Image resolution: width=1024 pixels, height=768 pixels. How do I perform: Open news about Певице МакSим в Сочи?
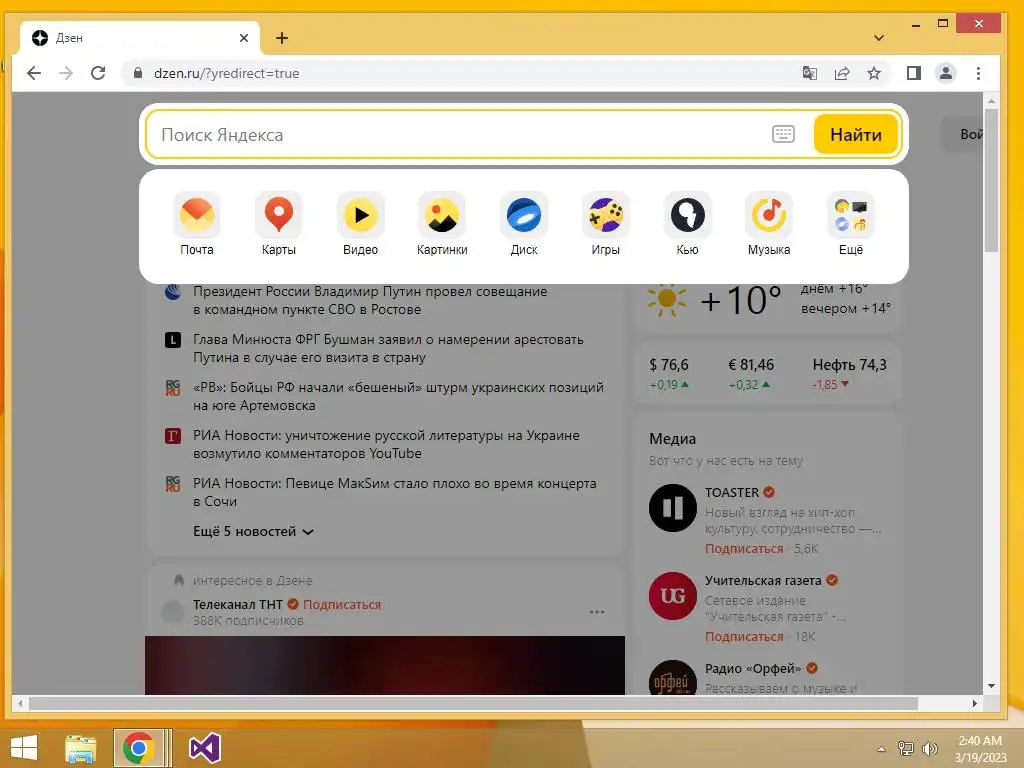(x=394, y=492)
